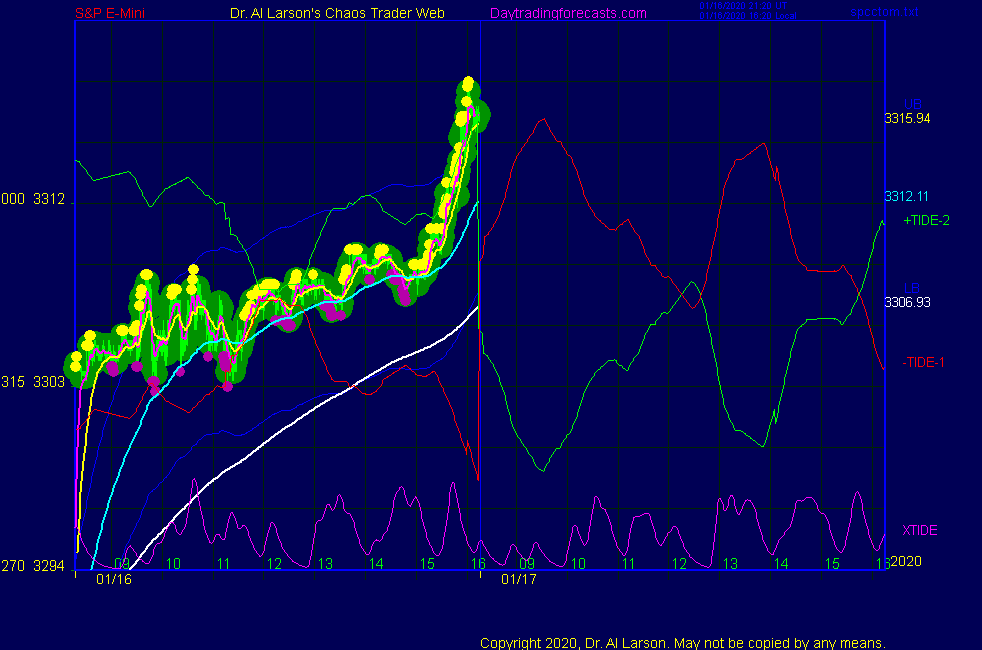
Task: Click the 15 hour label of 01/16 session
Action: 427,564
